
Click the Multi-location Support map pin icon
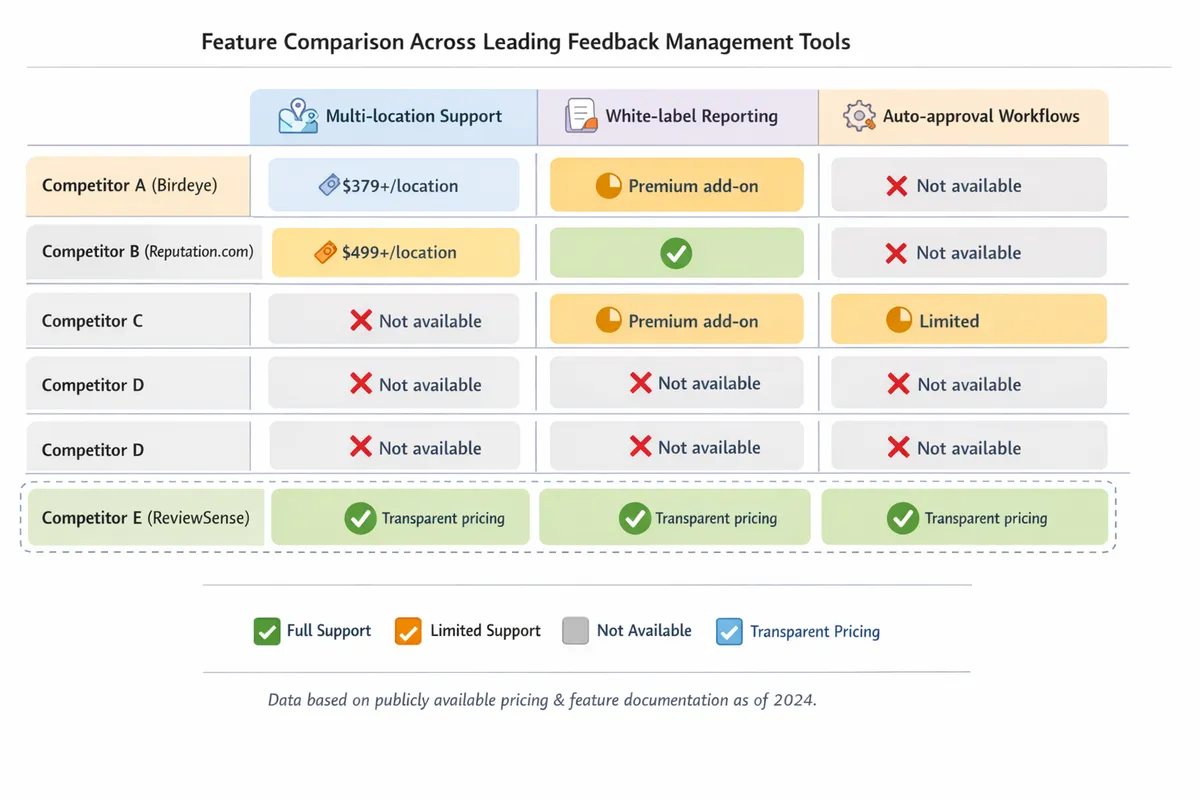click(x=298, y=116)
